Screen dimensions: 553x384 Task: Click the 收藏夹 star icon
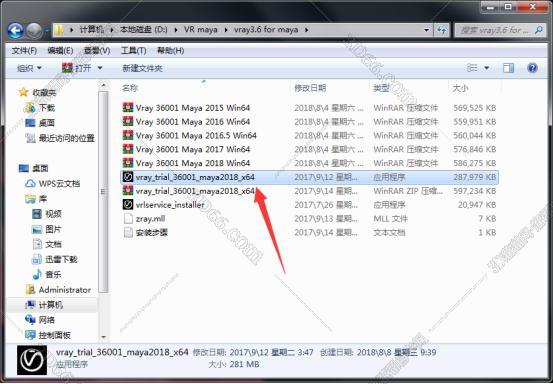click(x=23, y=92)
